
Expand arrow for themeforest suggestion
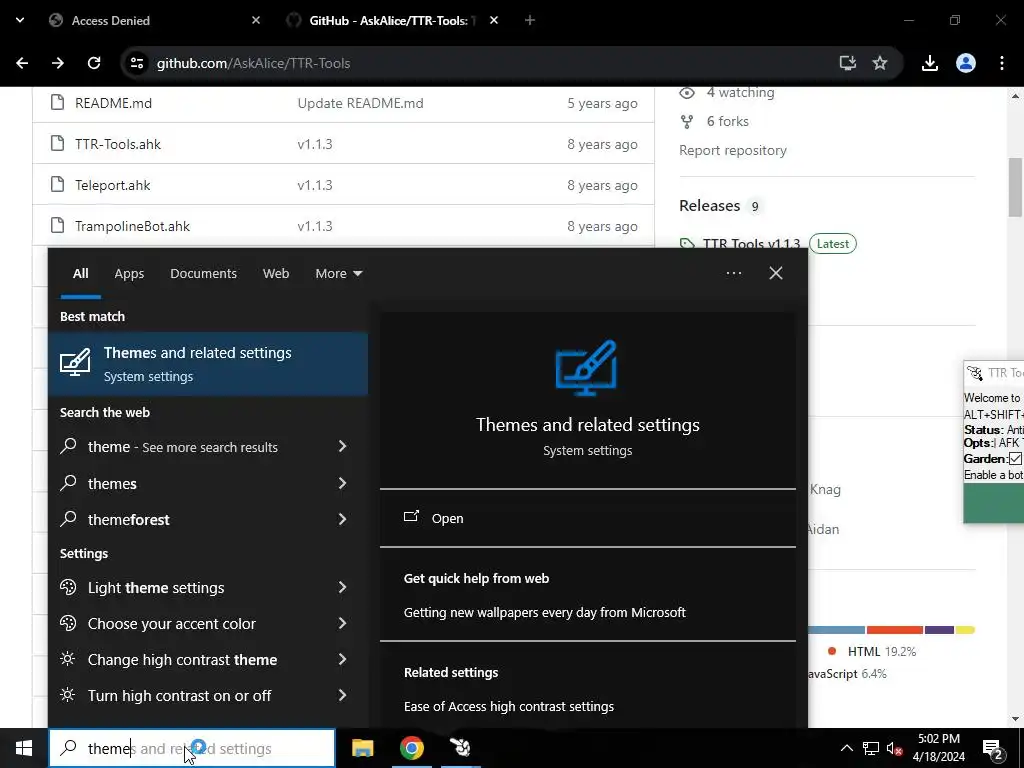click(x=342, y=519)
